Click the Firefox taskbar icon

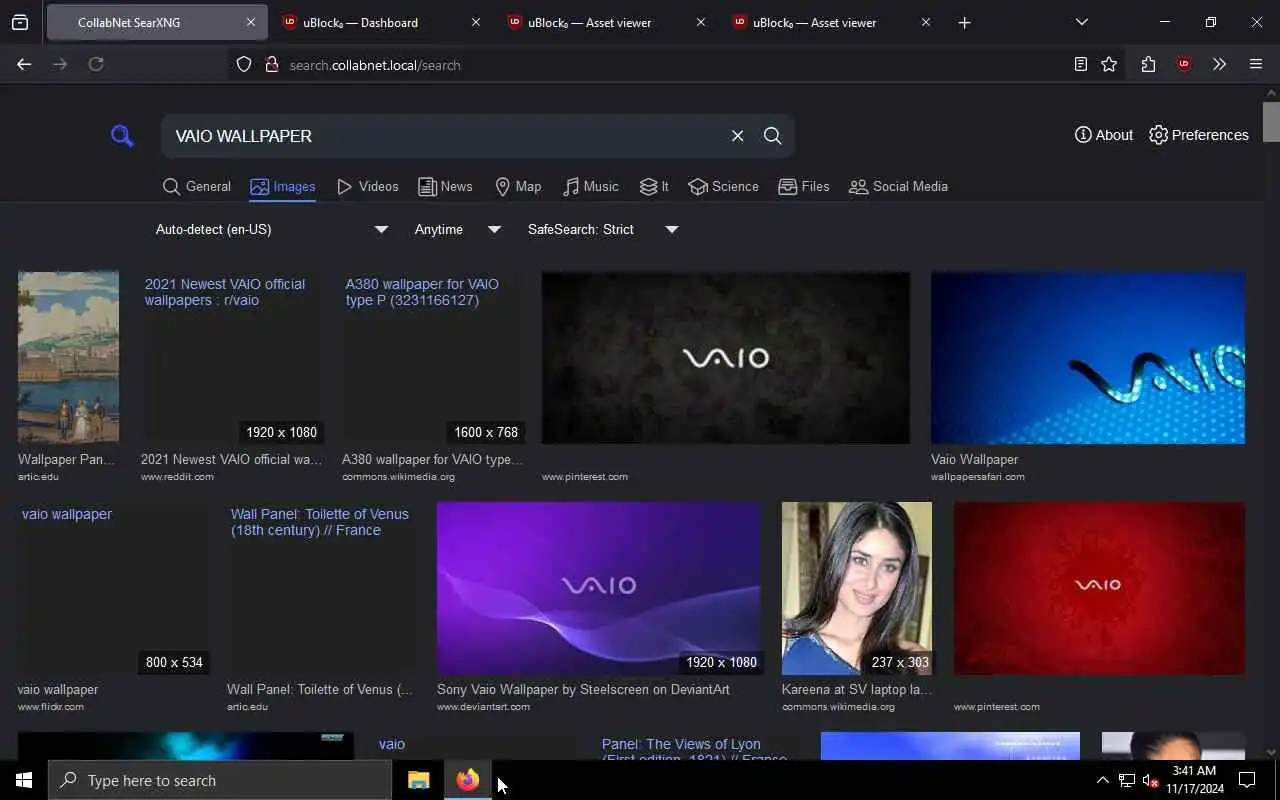468,780
